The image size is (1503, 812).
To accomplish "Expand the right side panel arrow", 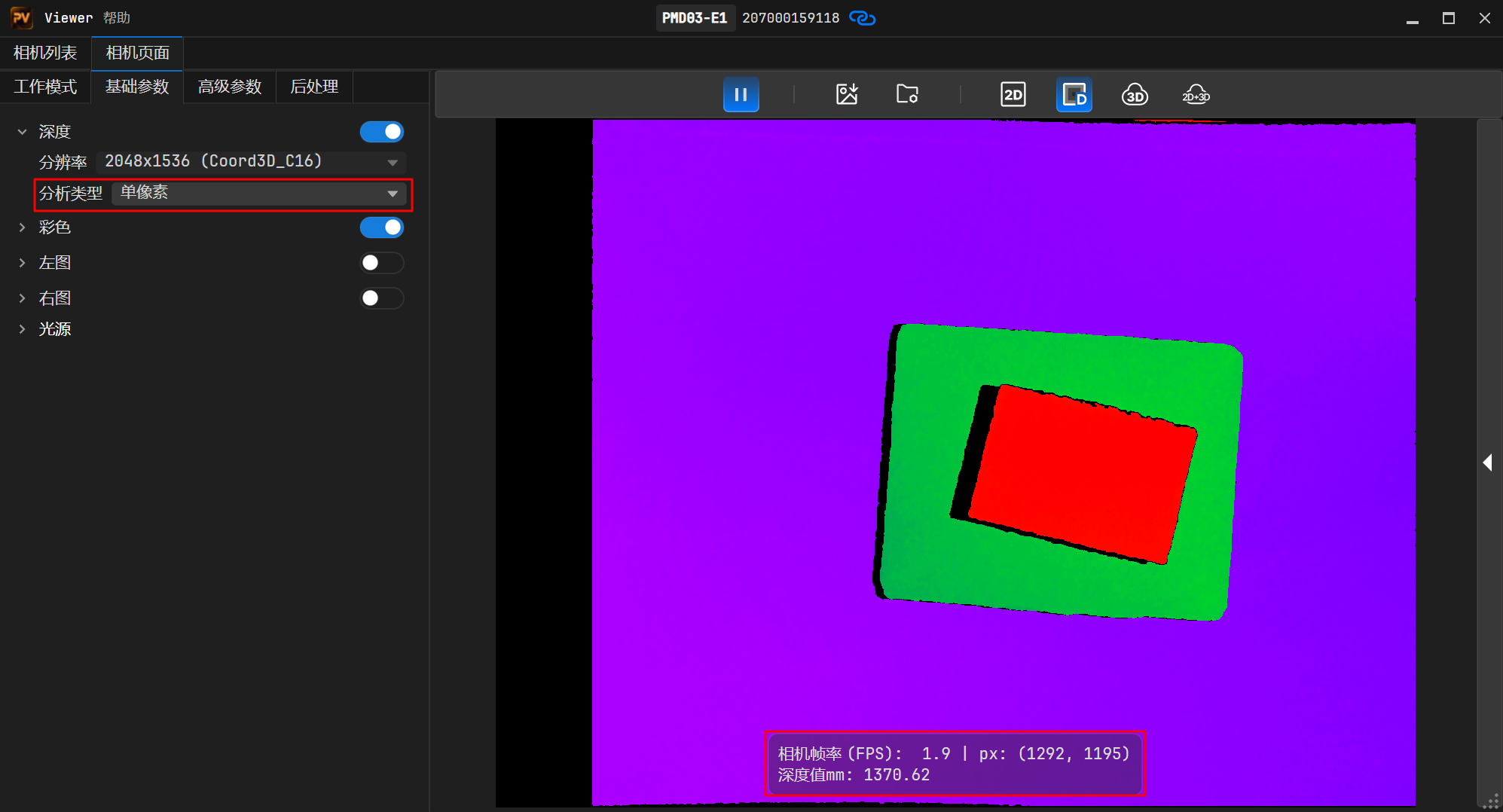I will tap(1487, 462).
